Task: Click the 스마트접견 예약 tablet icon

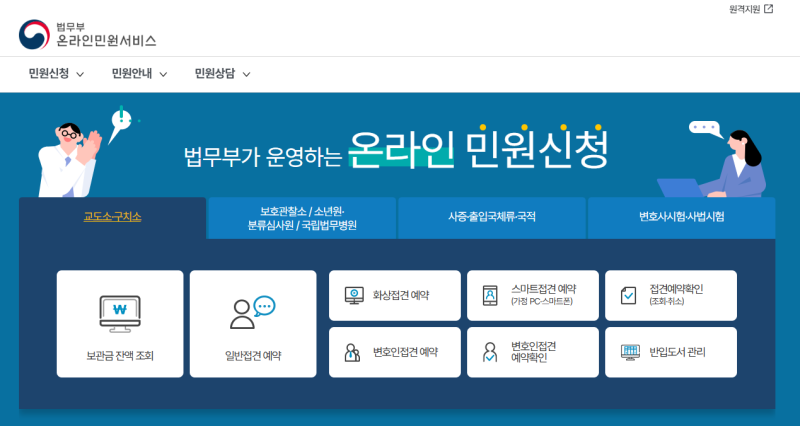Action: (490, 295)
